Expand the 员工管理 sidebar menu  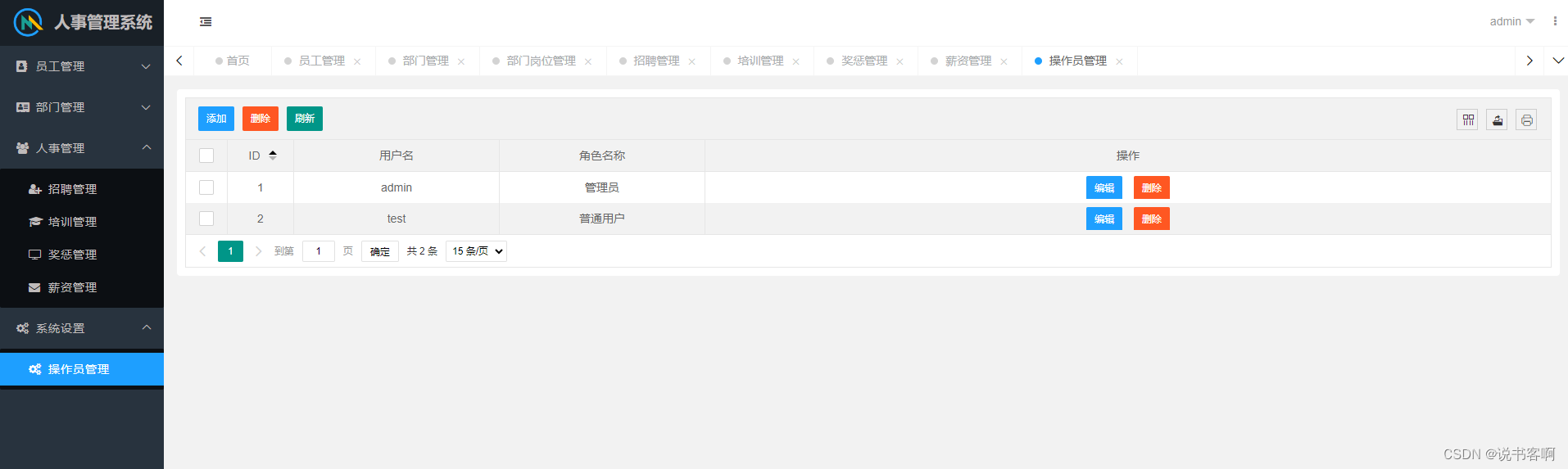coord(82,66)
